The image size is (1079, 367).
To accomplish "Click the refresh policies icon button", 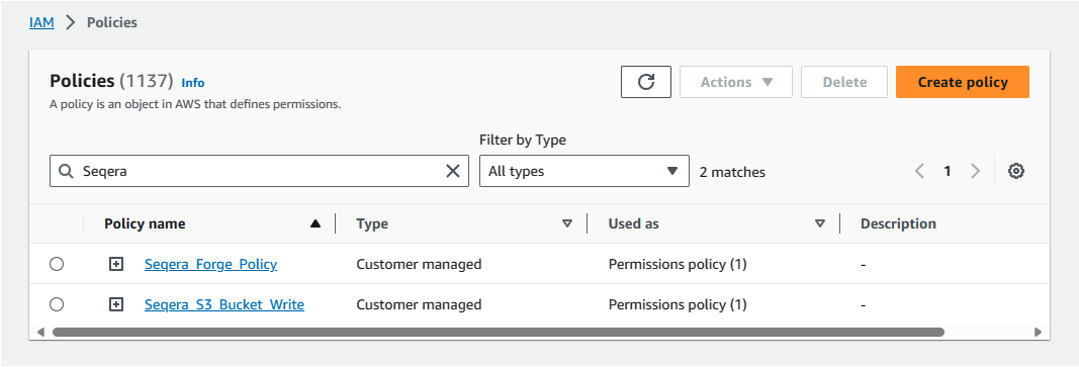I will [645, 82].
